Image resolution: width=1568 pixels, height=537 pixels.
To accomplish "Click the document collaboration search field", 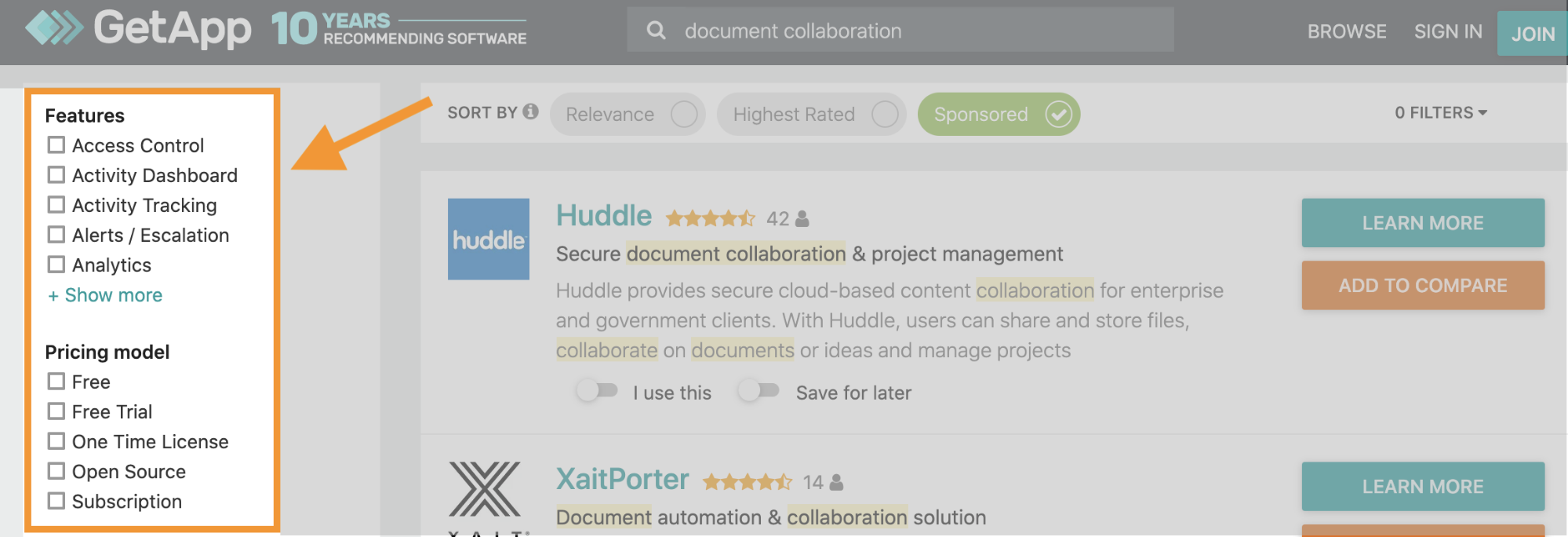I will [x=900, y=31].
